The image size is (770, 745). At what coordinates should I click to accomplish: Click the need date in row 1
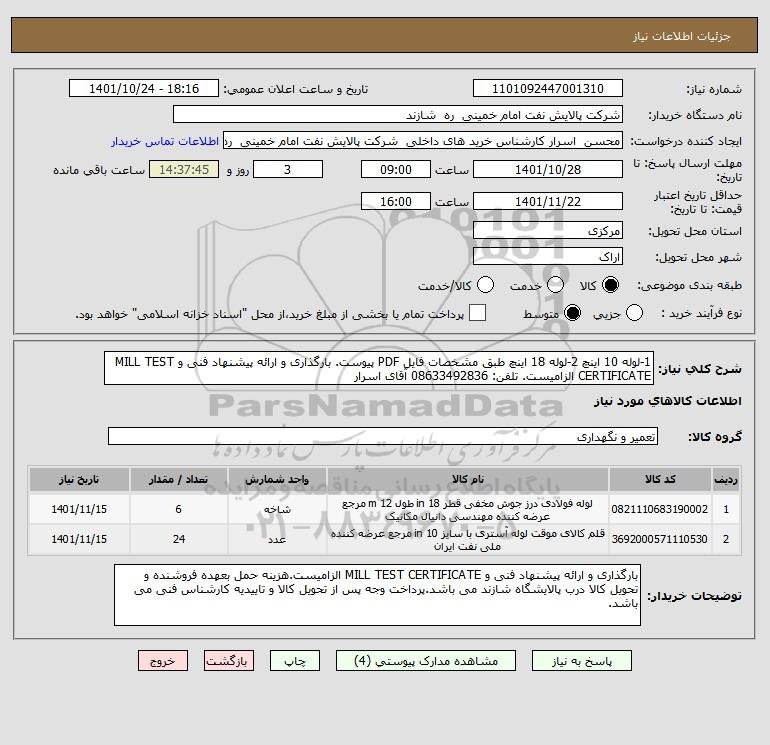pos(79,509)
